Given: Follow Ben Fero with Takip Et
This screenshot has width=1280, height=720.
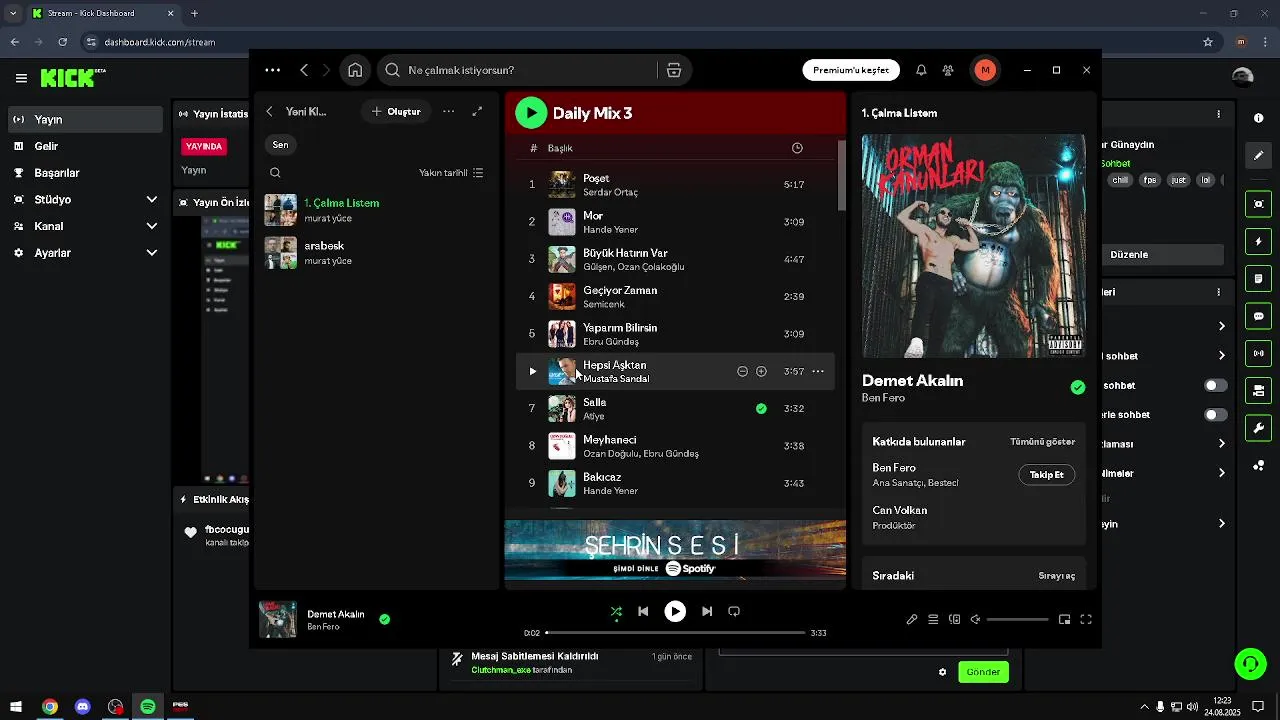Looking at the screenshot, I should [x=1047, y=475].
